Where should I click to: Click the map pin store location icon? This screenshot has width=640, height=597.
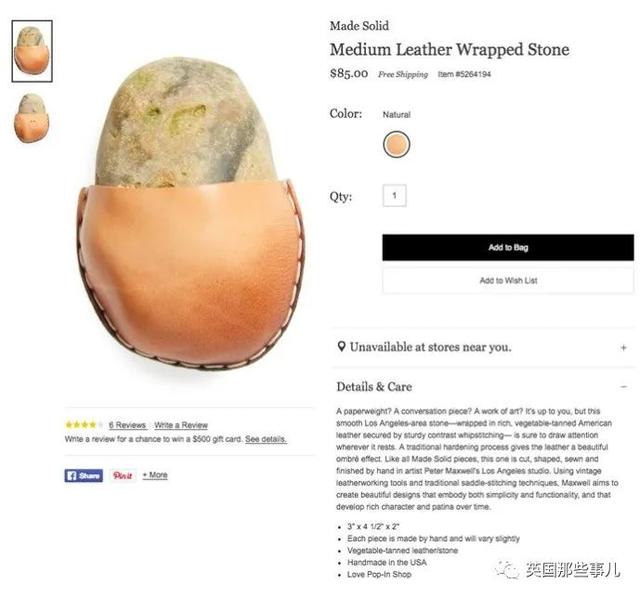point(342,347)
